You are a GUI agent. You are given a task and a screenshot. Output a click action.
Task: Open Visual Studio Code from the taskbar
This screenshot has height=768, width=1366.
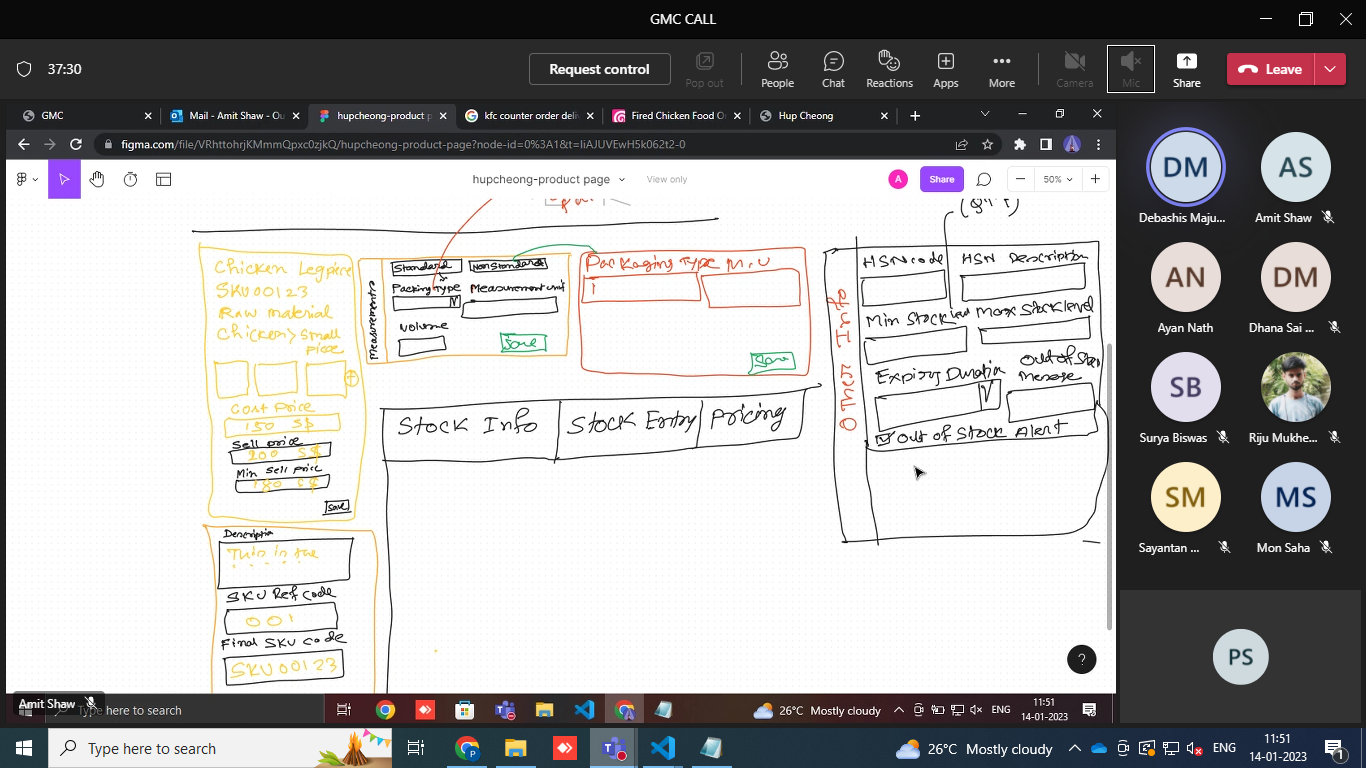pyautogui.click(x=662, y=748)
